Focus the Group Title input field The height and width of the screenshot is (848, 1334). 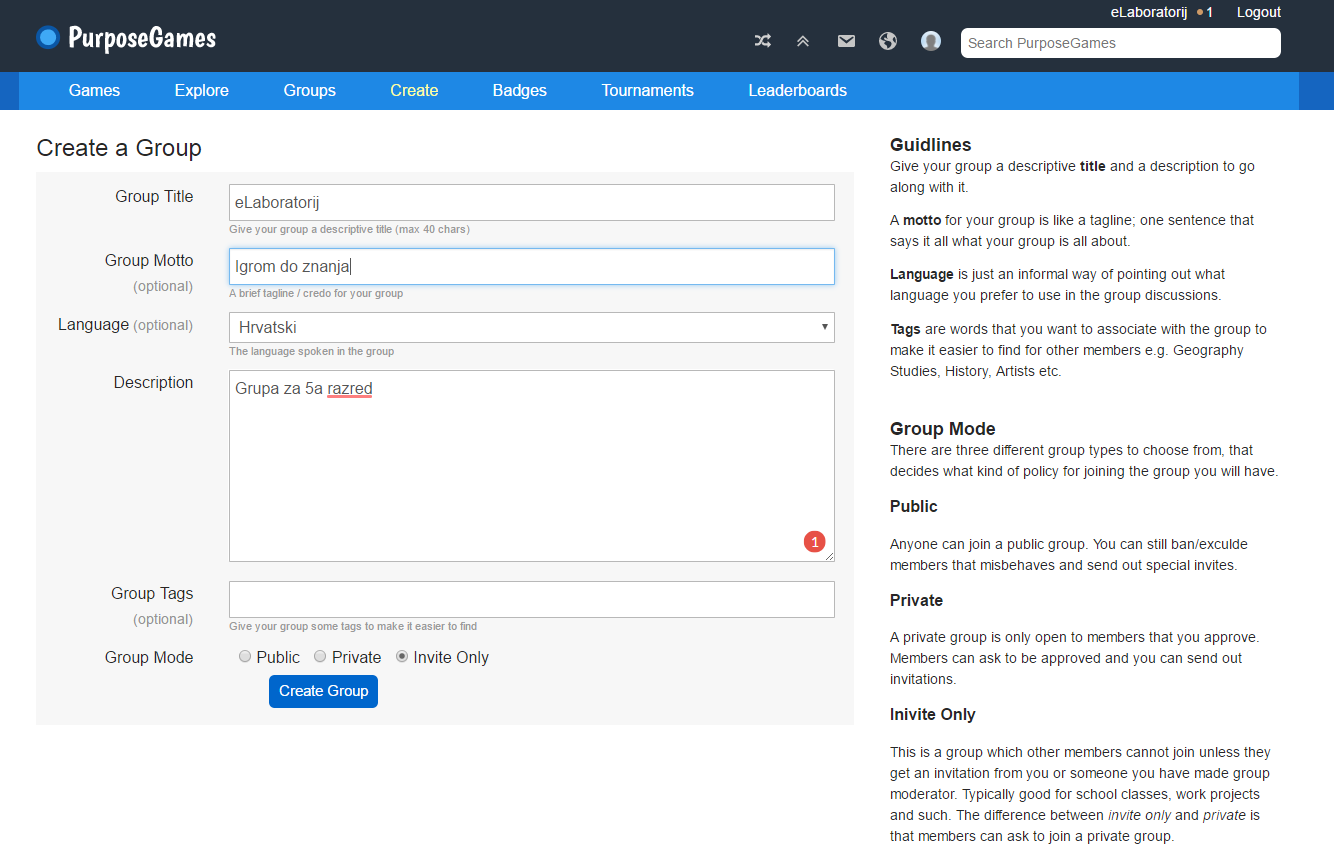[x=531, y=202]
